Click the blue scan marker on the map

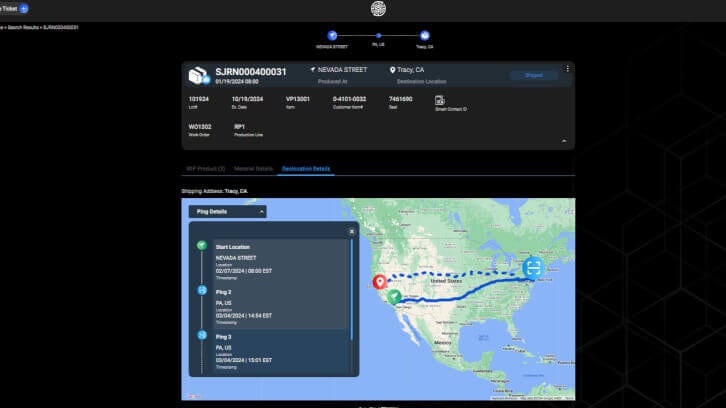pyautogui.click(x=533, y=267)
